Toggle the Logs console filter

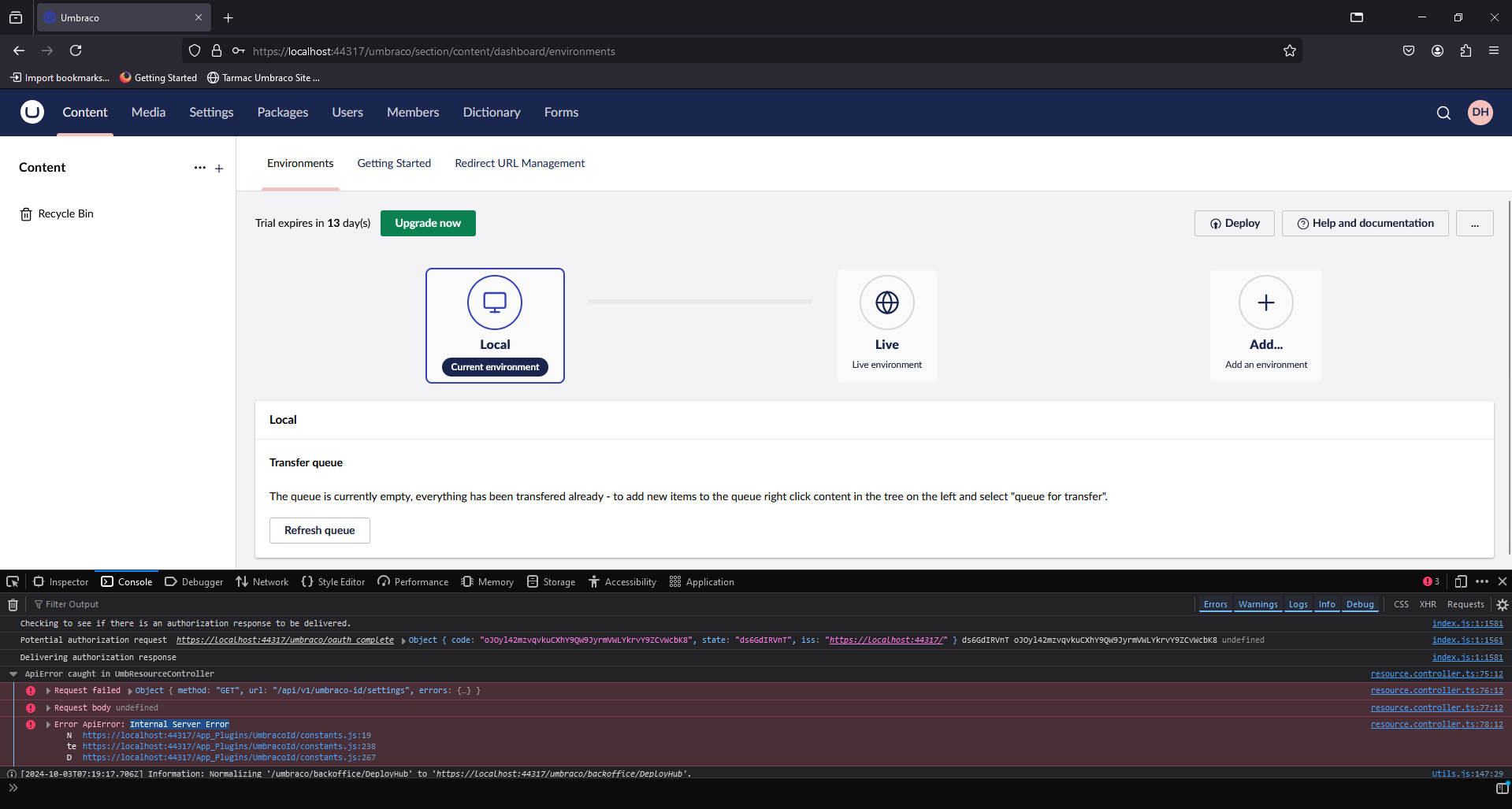1298,604
